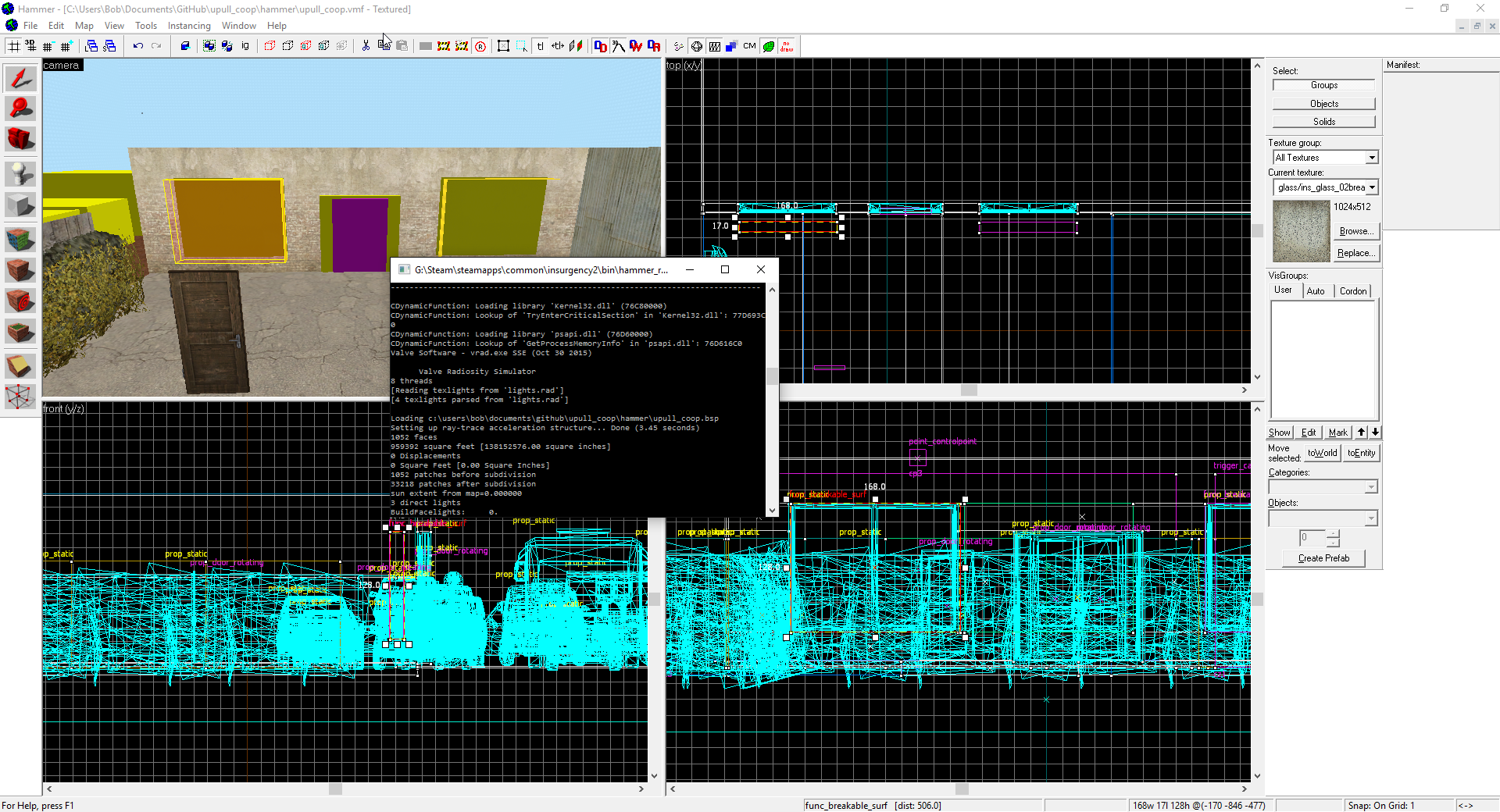The image size is (1500, 812).
Task: Open the Current texture dropdown
Action: pyautogui.click(x=1372, y=187)
